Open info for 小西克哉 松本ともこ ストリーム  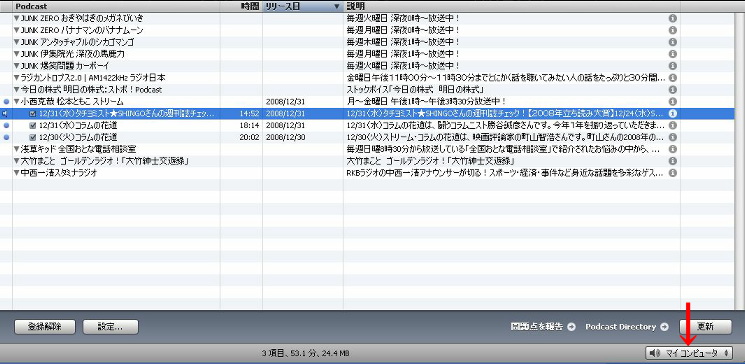(x=672, y=102)
